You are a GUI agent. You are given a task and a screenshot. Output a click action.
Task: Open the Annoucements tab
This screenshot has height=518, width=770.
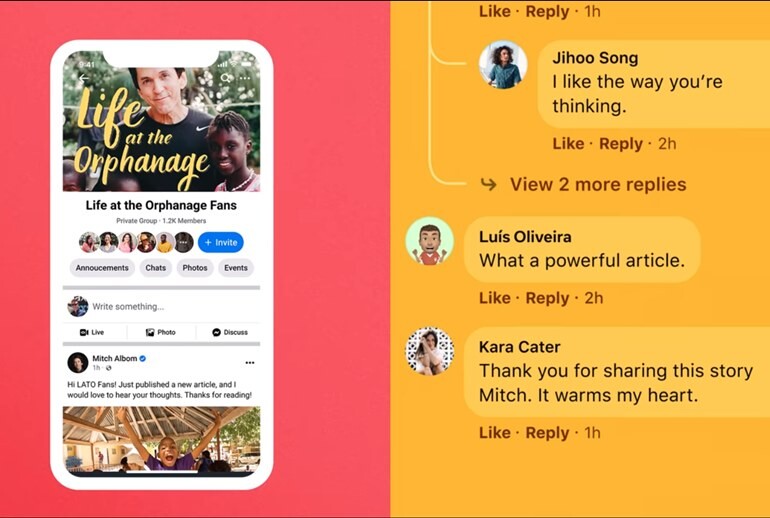point(102,268)
